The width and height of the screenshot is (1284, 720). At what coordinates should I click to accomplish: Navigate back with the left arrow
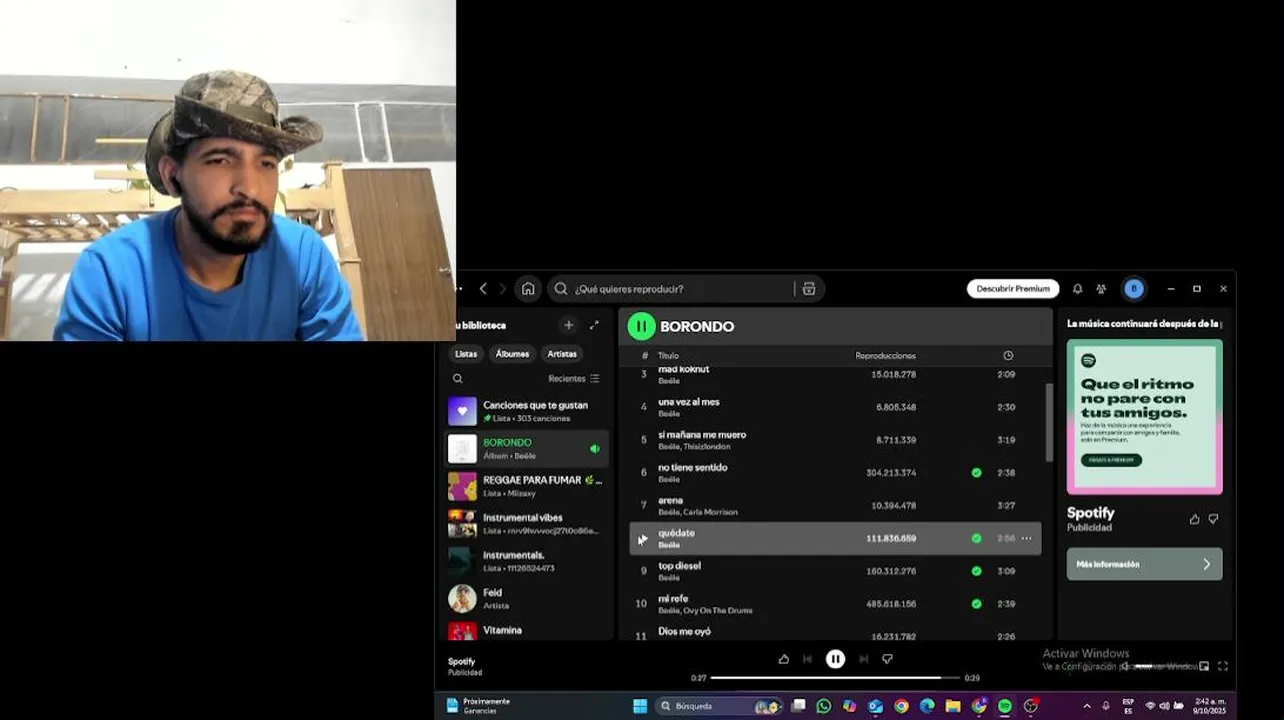(x=483, y=289)
